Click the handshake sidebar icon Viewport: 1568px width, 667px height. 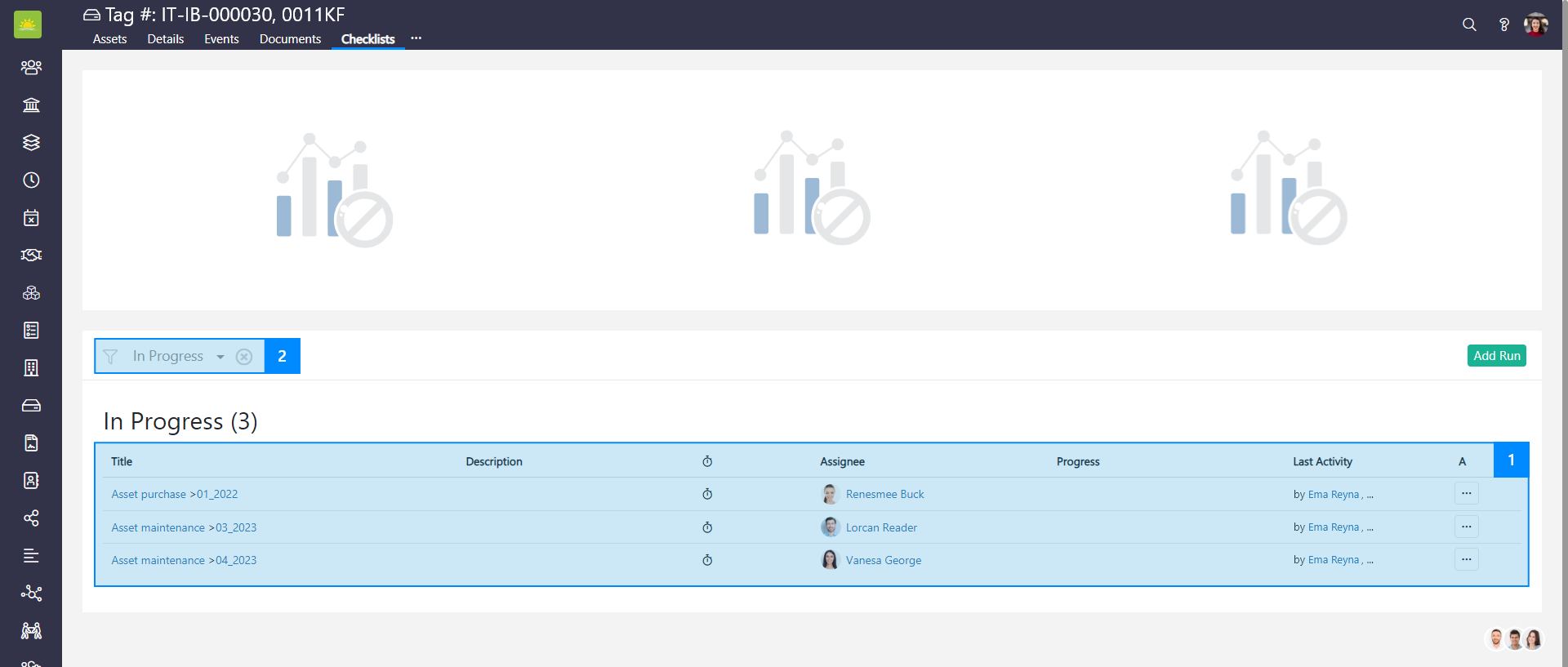(x=31, y=255)
